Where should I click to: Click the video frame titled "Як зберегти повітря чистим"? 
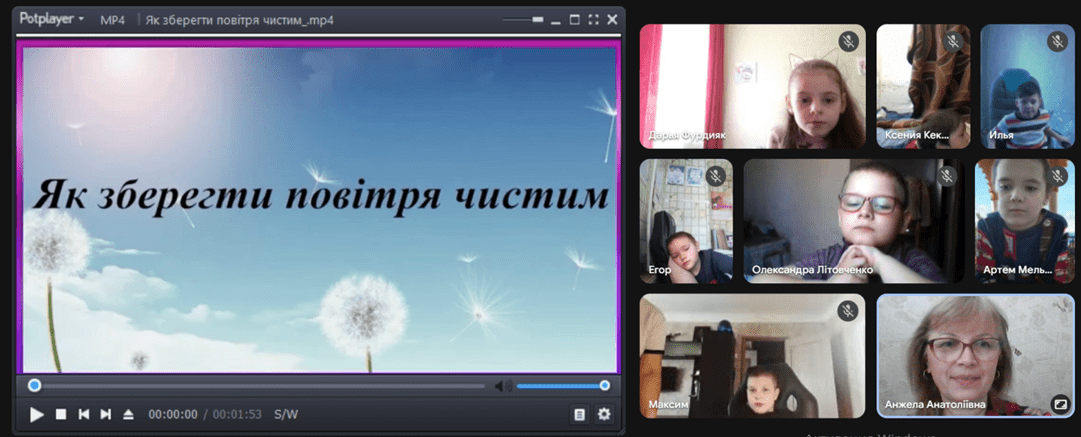[320, 210]
